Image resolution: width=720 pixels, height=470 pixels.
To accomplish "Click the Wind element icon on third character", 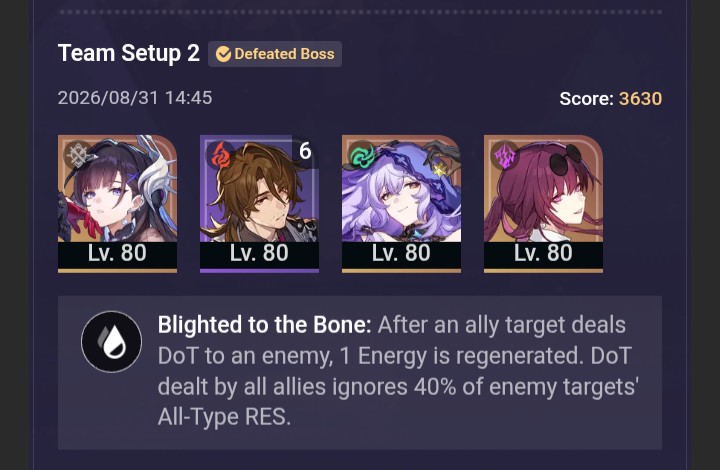I will 362,155.
